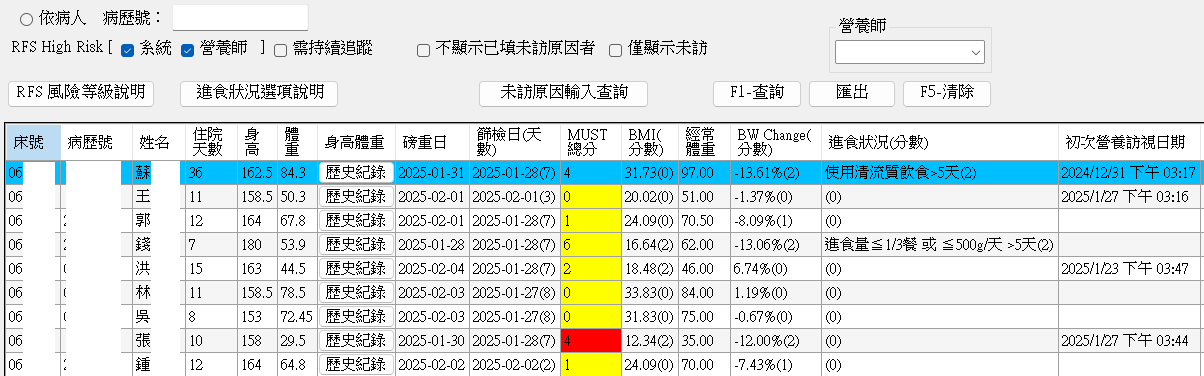Click weight value 72.45

(x=298, y=316)
